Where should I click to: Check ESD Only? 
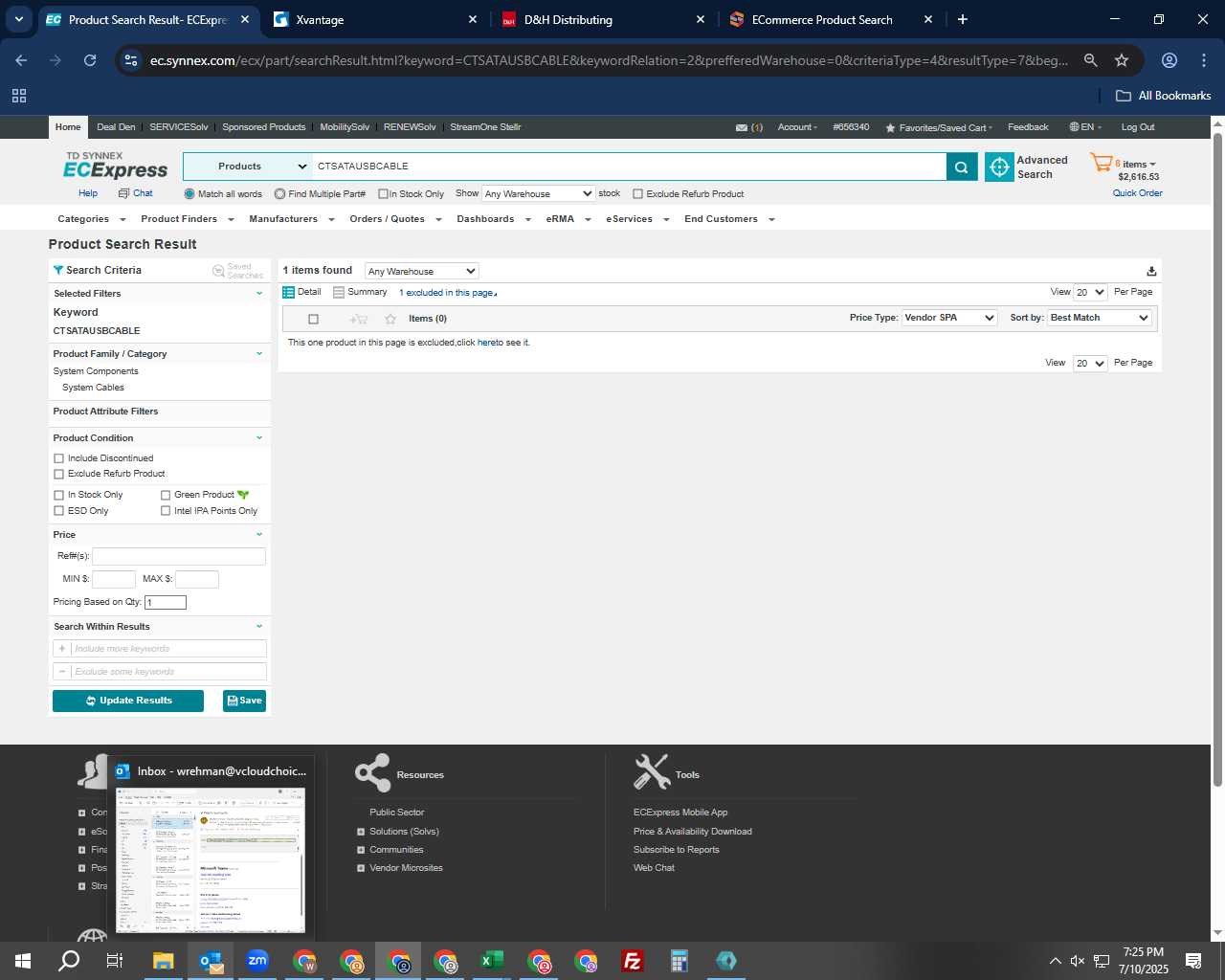pos(59,511)
